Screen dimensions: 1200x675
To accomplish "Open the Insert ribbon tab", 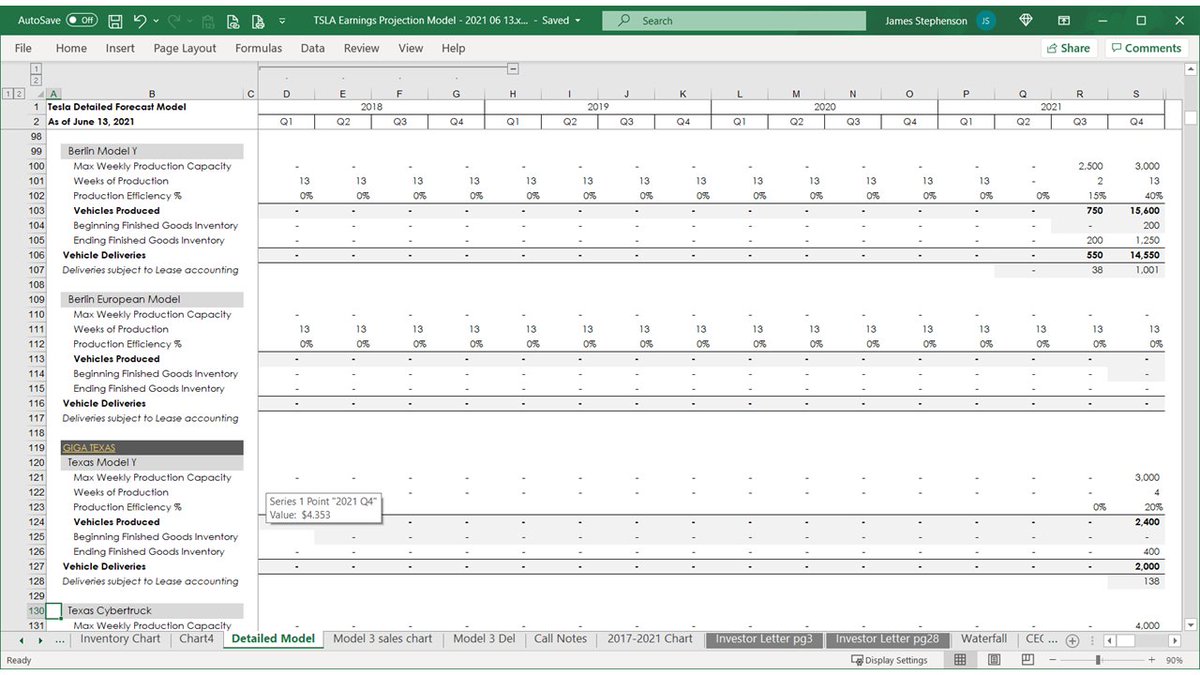I will pos(120,48).
